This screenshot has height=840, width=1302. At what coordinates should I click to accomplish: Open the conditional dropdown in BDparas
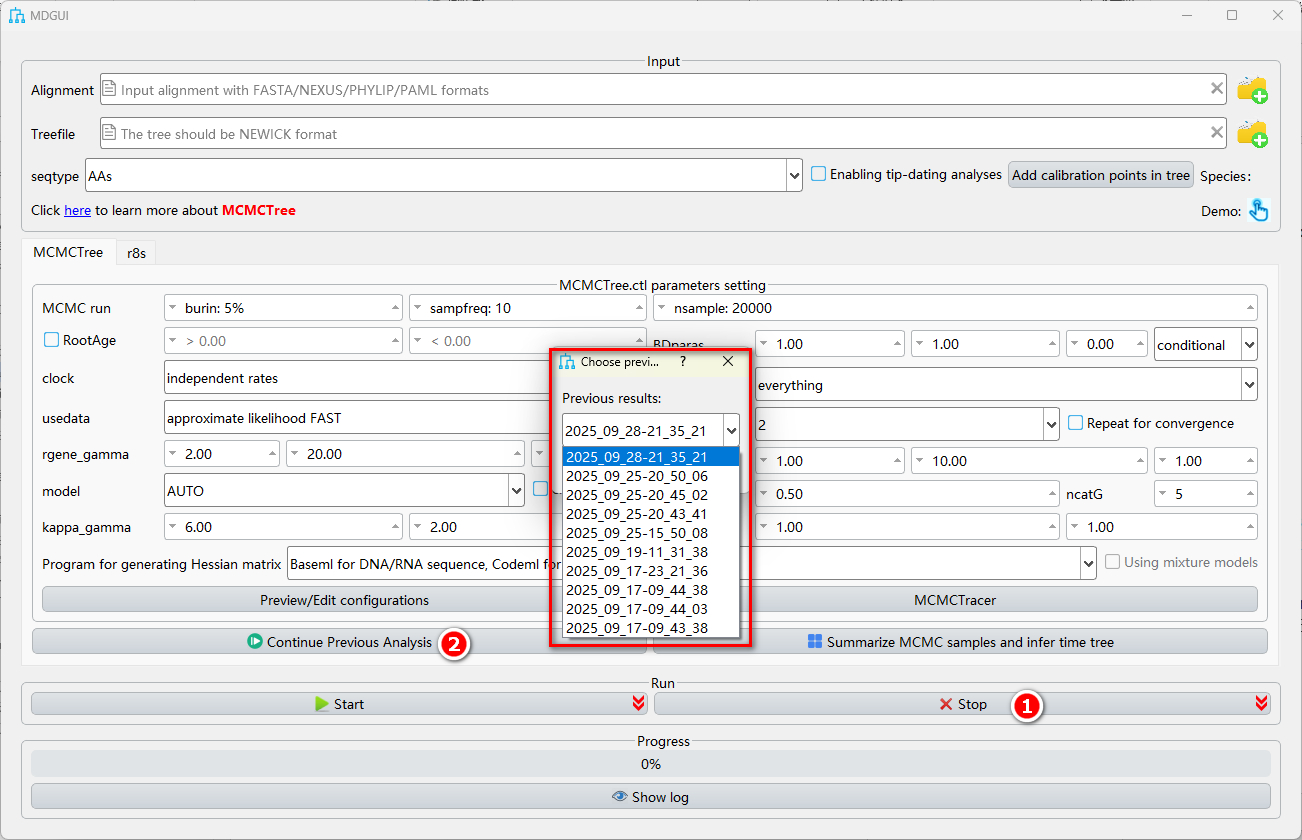(1248, 345)
